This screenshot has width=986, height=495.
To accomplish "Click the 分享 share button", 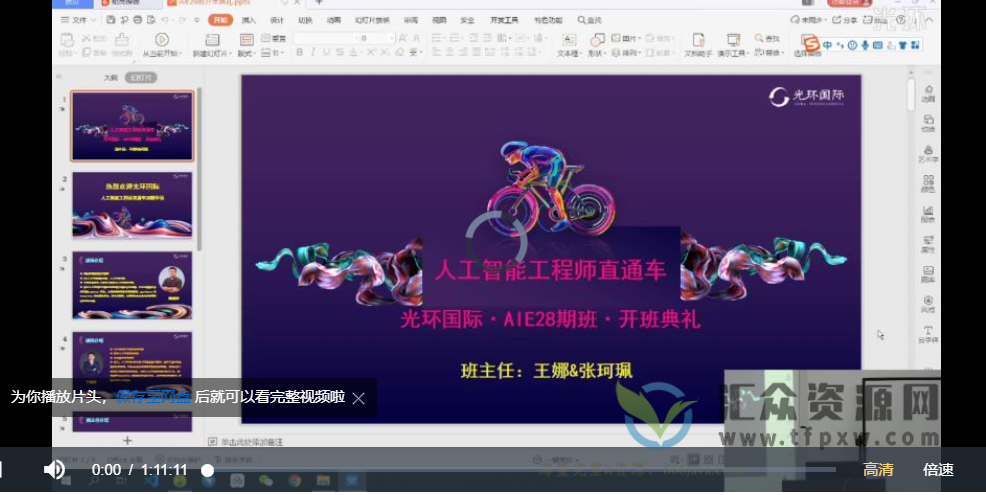I will 845,20.
